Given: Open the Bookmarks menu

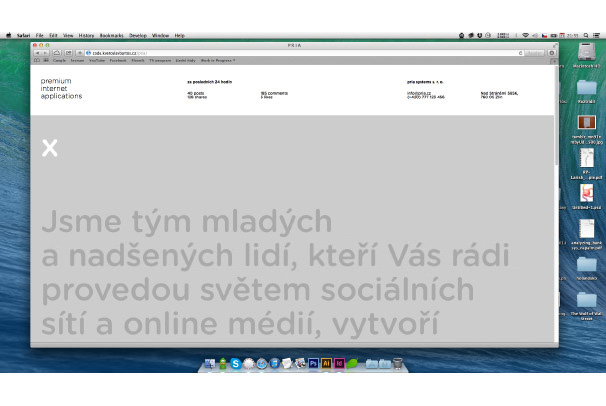Looking at the screenshot, I should [111, 35].
